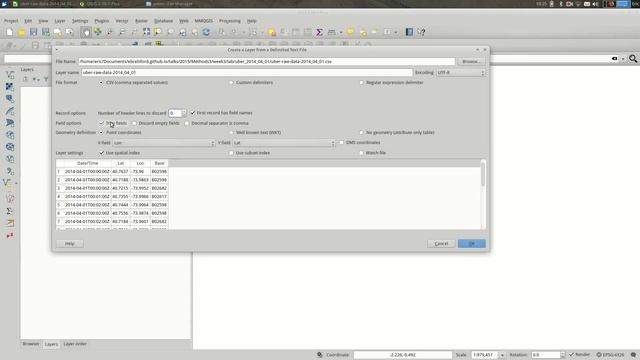The height and width of the screenshot is (360, 640).
Task: Click the Refresh map icon
Action: point(207,32)
